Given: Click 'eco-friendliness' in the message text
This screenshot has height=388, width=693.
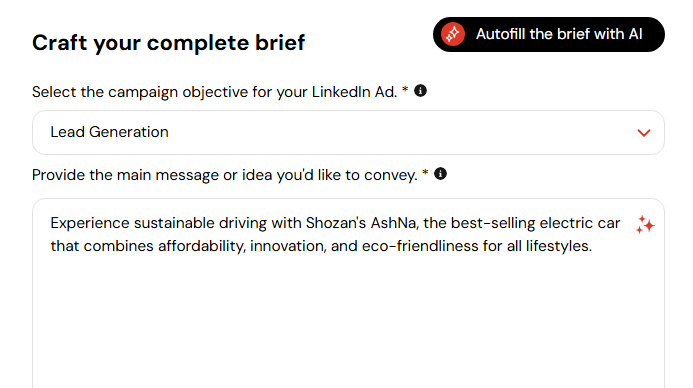Looking at the screenshot, I should click(420, 246).
